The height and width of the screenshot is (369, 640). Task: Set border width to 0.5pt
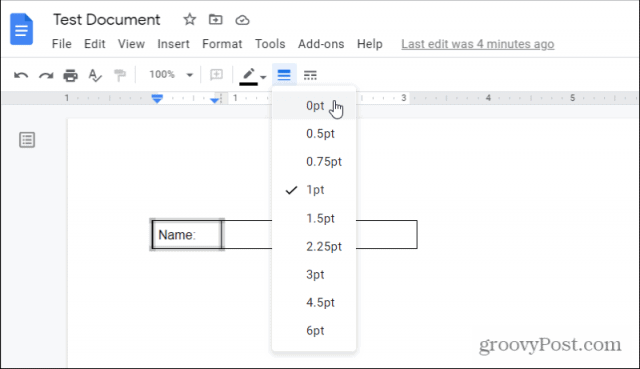(x=314, y=134)
